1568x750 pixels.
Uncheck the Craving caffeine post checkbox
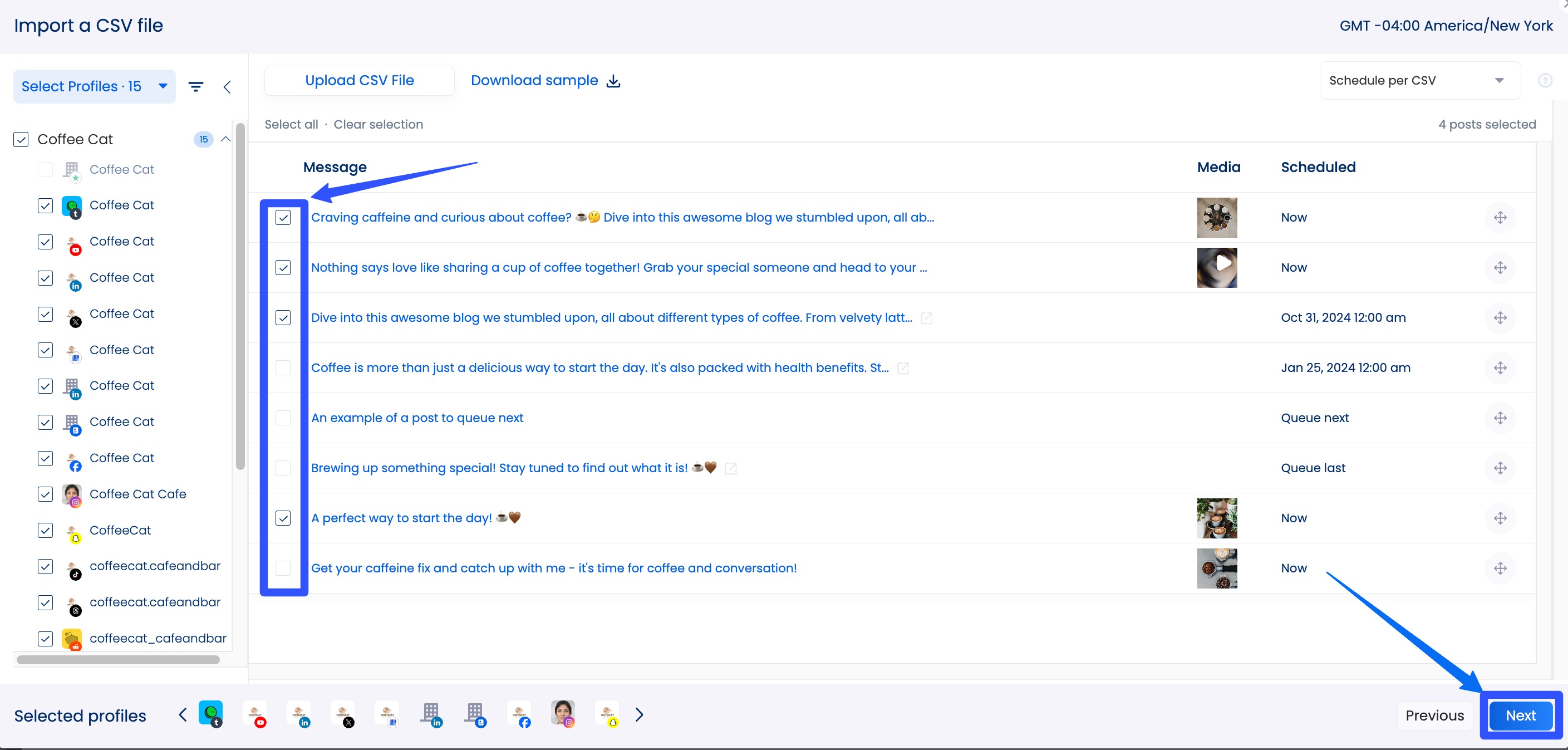(x=283, y=217)
